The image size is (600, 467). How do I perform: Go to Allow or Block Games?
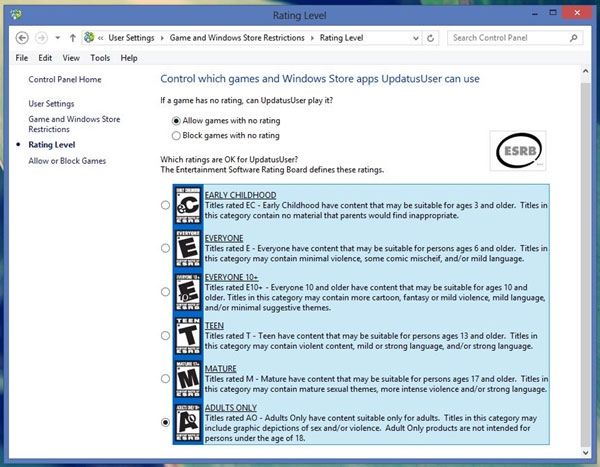click(x=67, y=161)
